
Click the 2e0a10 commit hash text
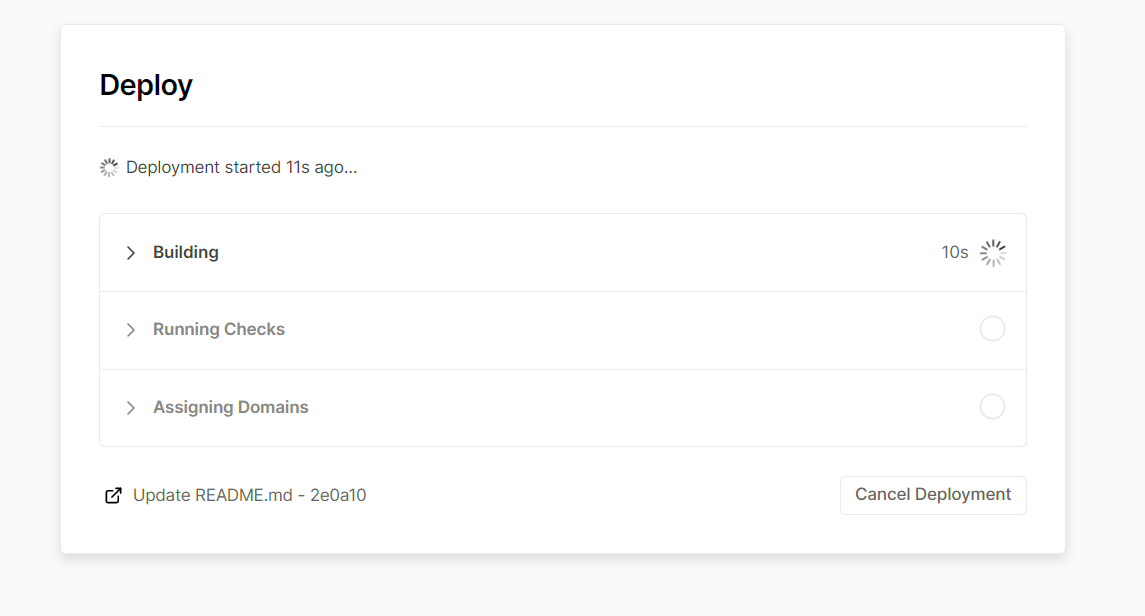pyautogui.click(x=338, y=496)
